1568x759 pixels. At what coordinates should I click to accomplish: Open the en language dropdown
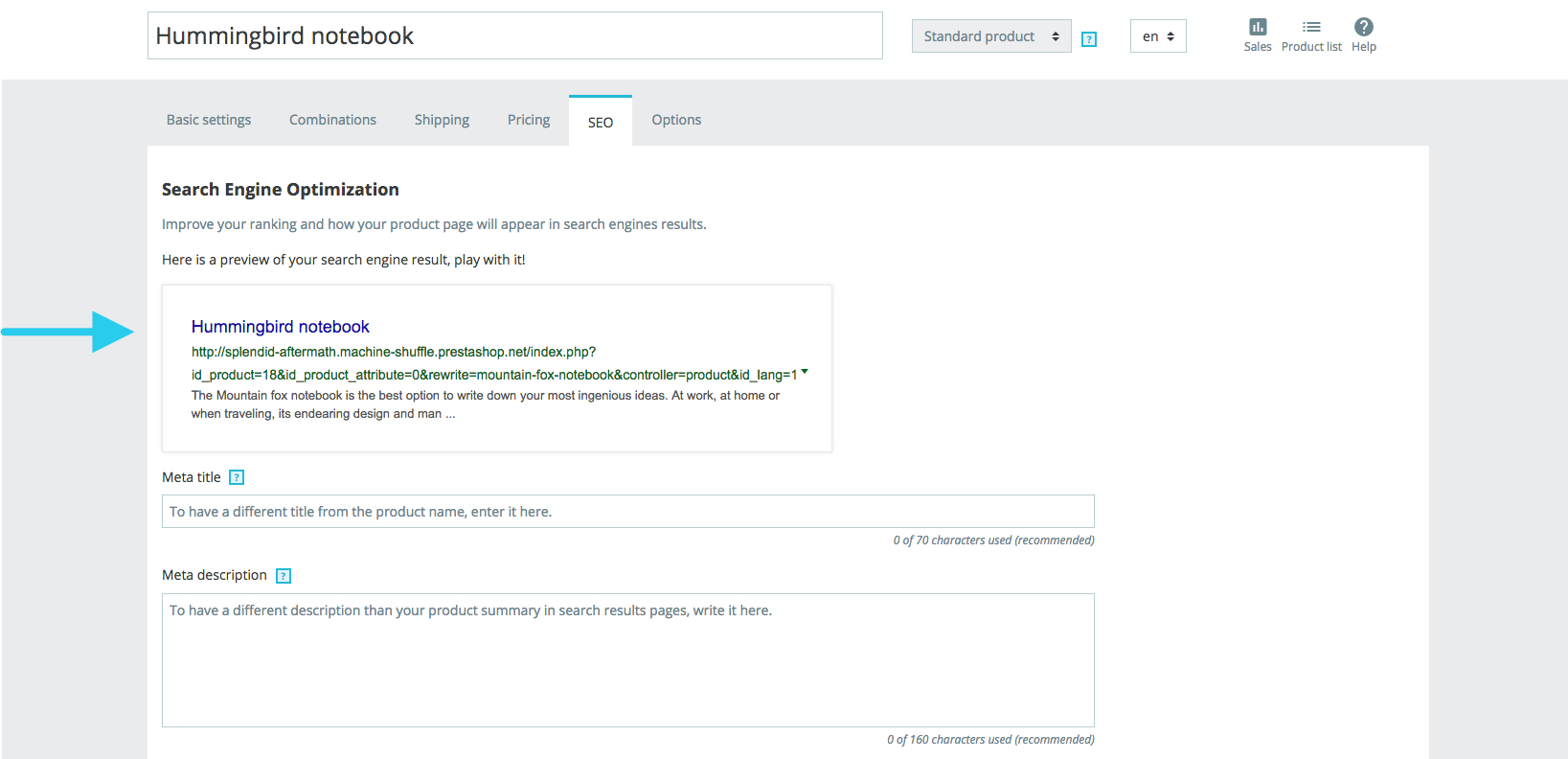[x=1158, y=36]
